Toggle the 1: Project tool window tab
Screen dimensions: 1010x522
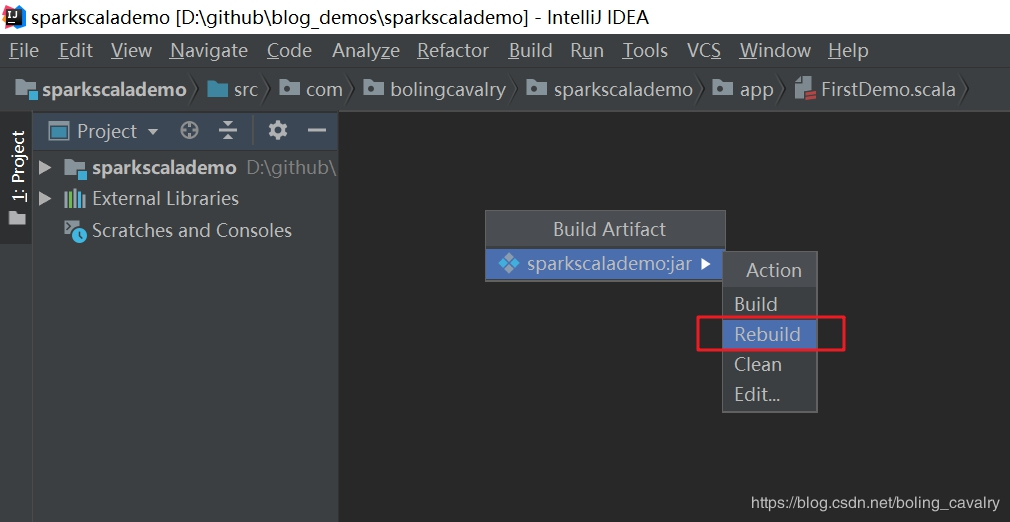[17, 179]
